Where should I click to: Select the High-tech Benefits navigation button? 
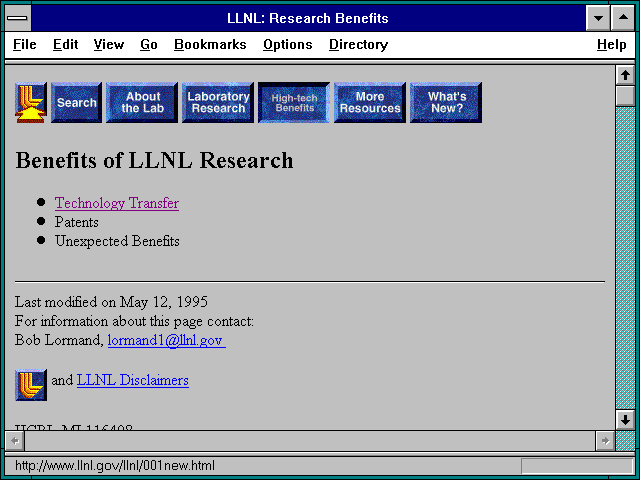[x=294, y=102]
